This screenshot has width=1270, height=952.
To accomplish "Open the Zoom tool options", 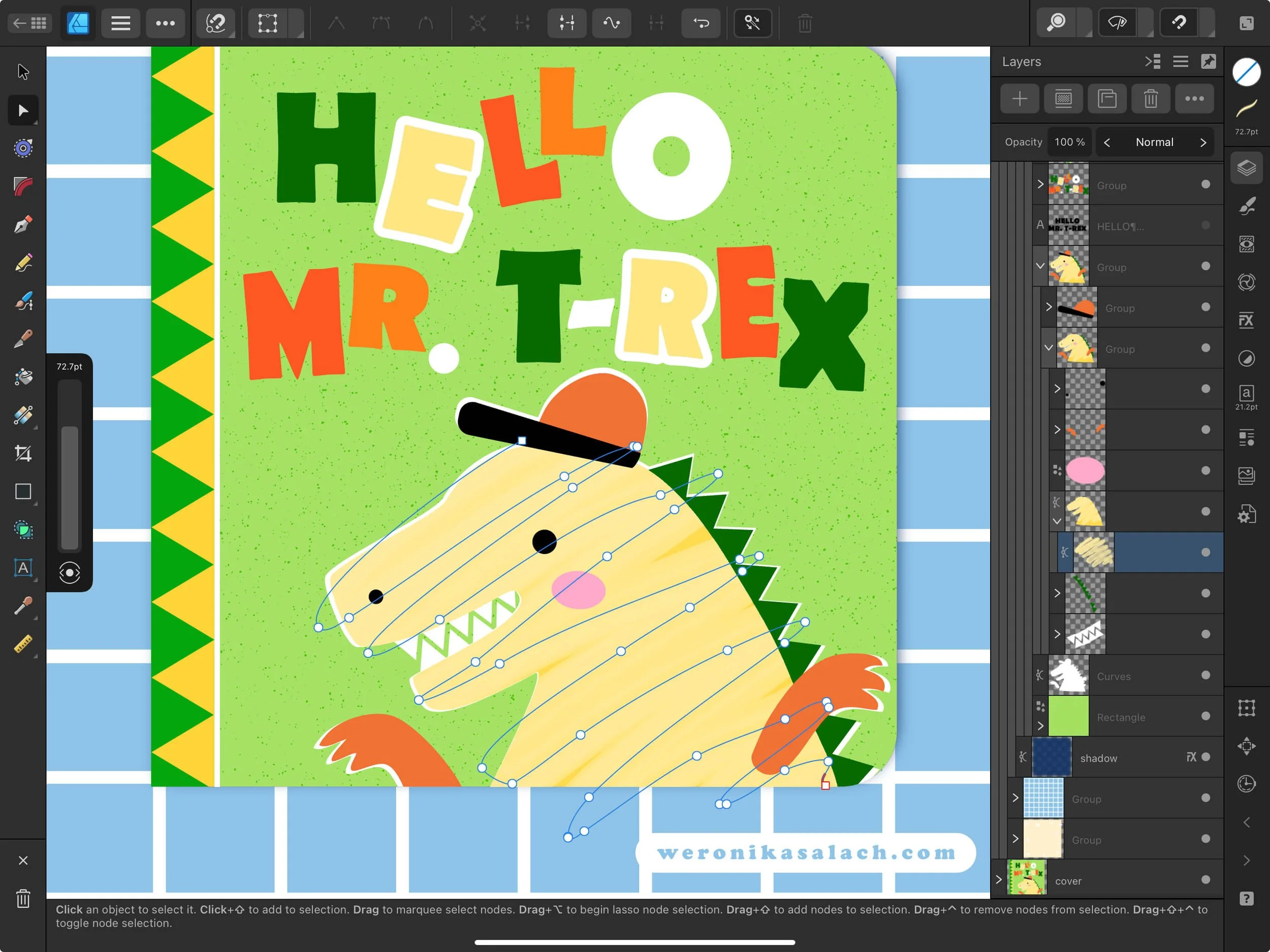I will pos(1085,23).
